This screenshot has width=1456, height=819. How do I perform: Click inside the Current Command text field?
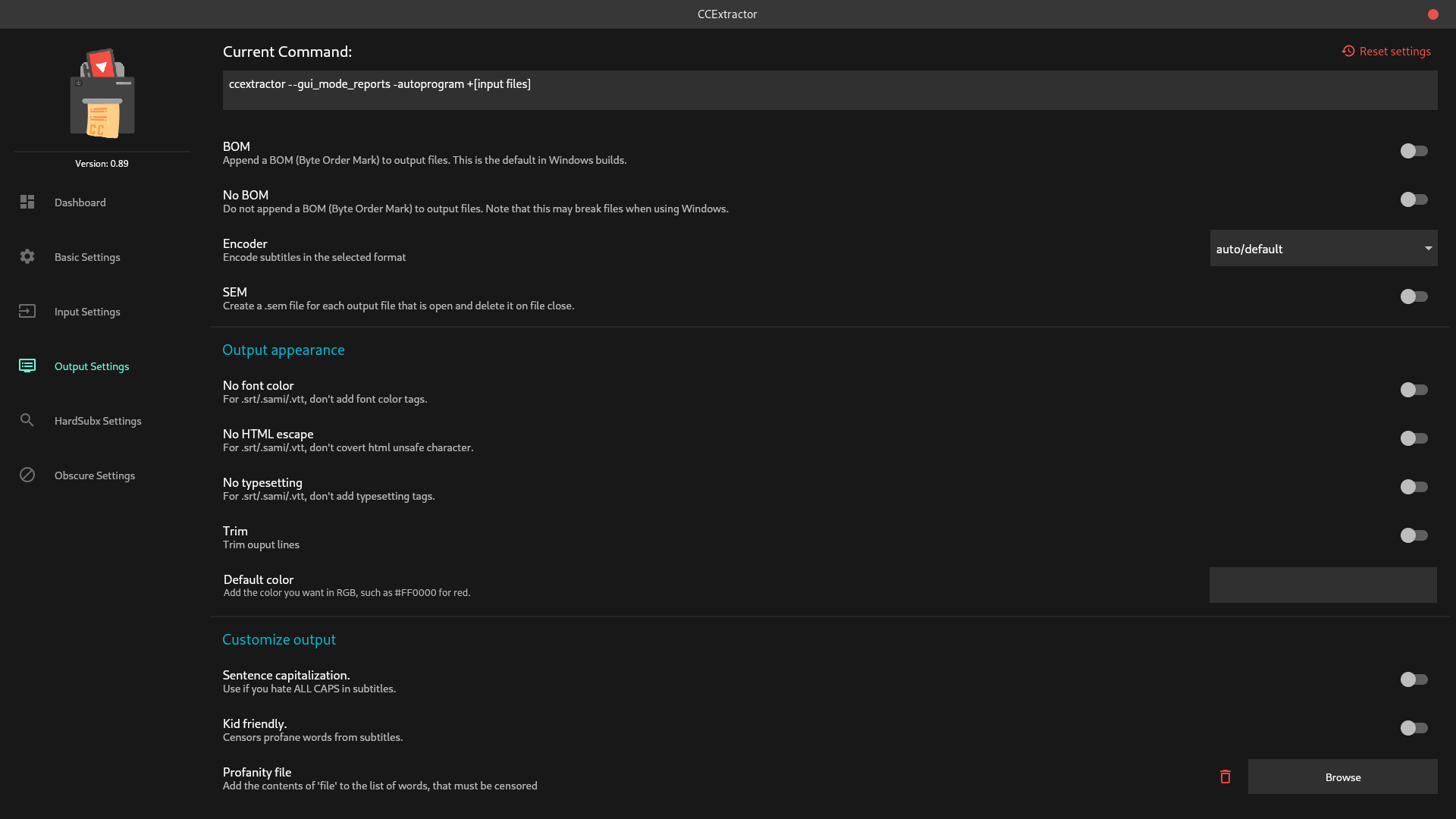click(829, 89)
